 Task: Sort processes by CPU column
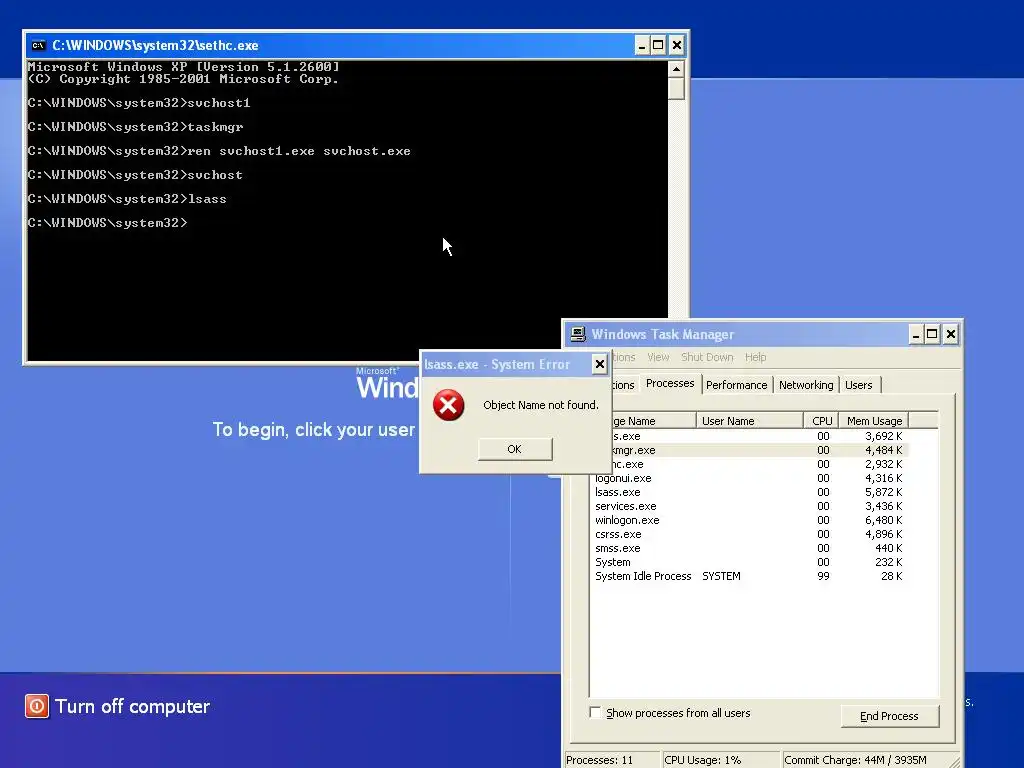pyautogui.click(x=821, y=421)
